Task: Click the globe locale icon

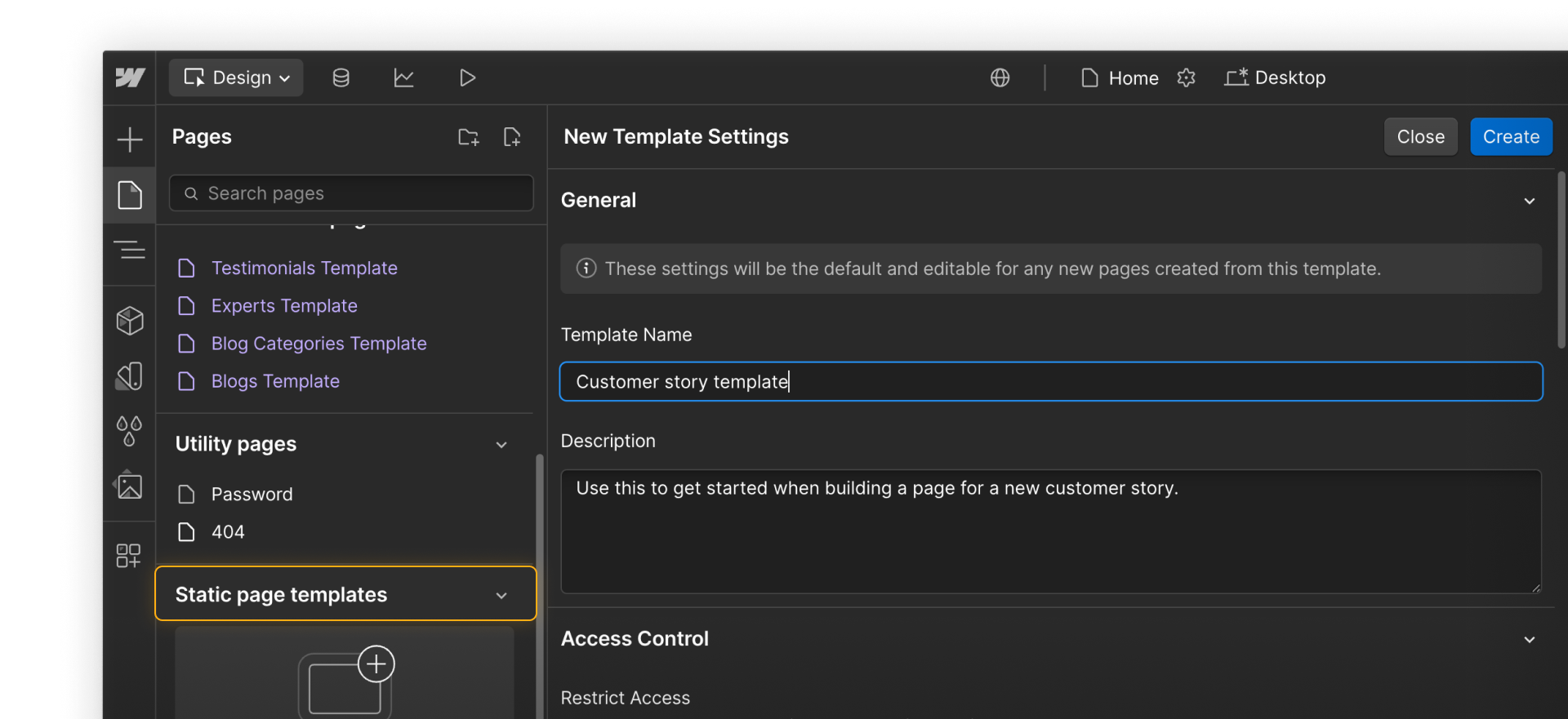Action: (x=1000, y=78)
